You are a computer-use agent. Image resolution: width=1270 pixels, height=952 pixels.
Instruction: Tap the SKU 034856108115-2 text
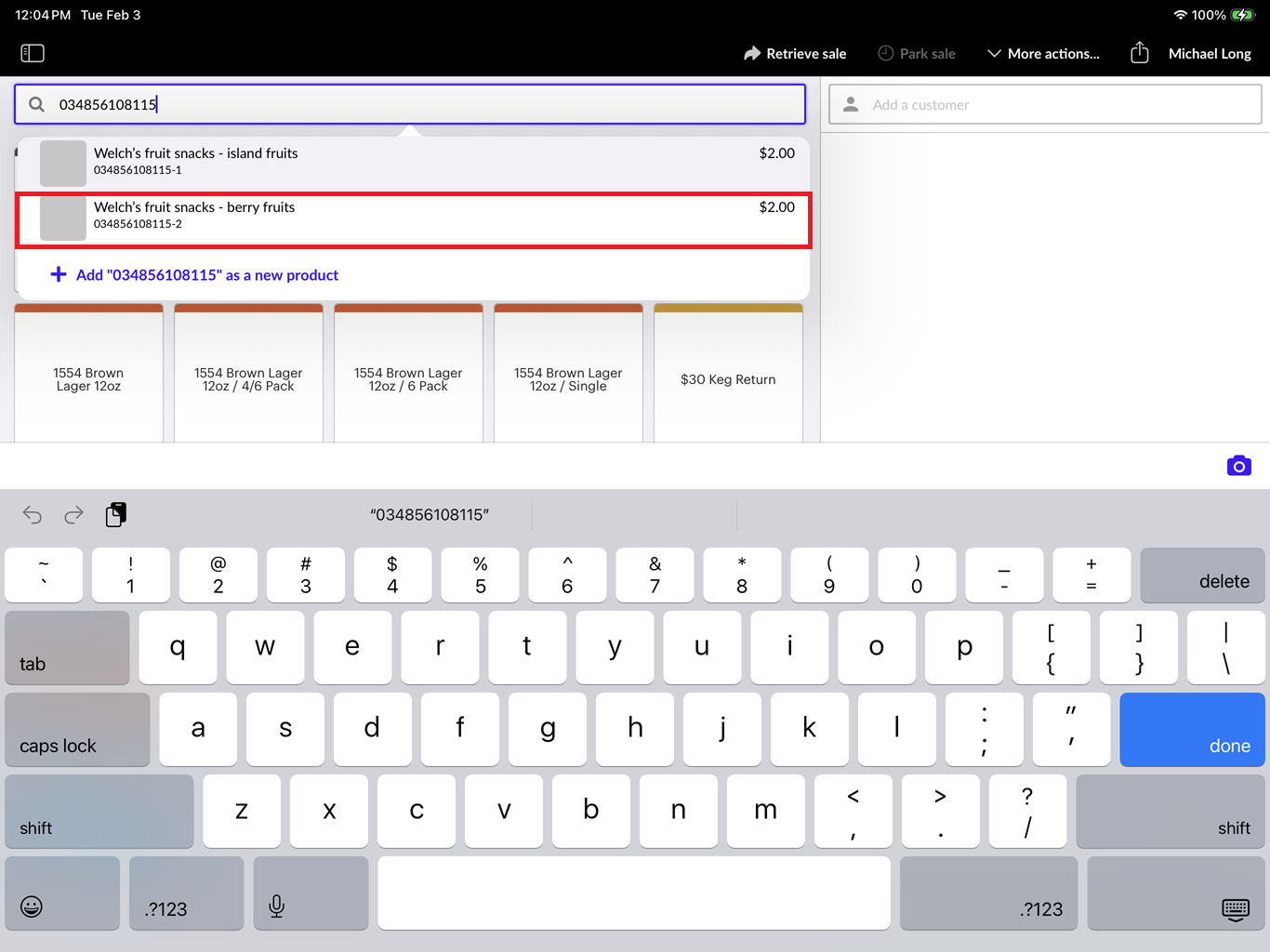138,224
